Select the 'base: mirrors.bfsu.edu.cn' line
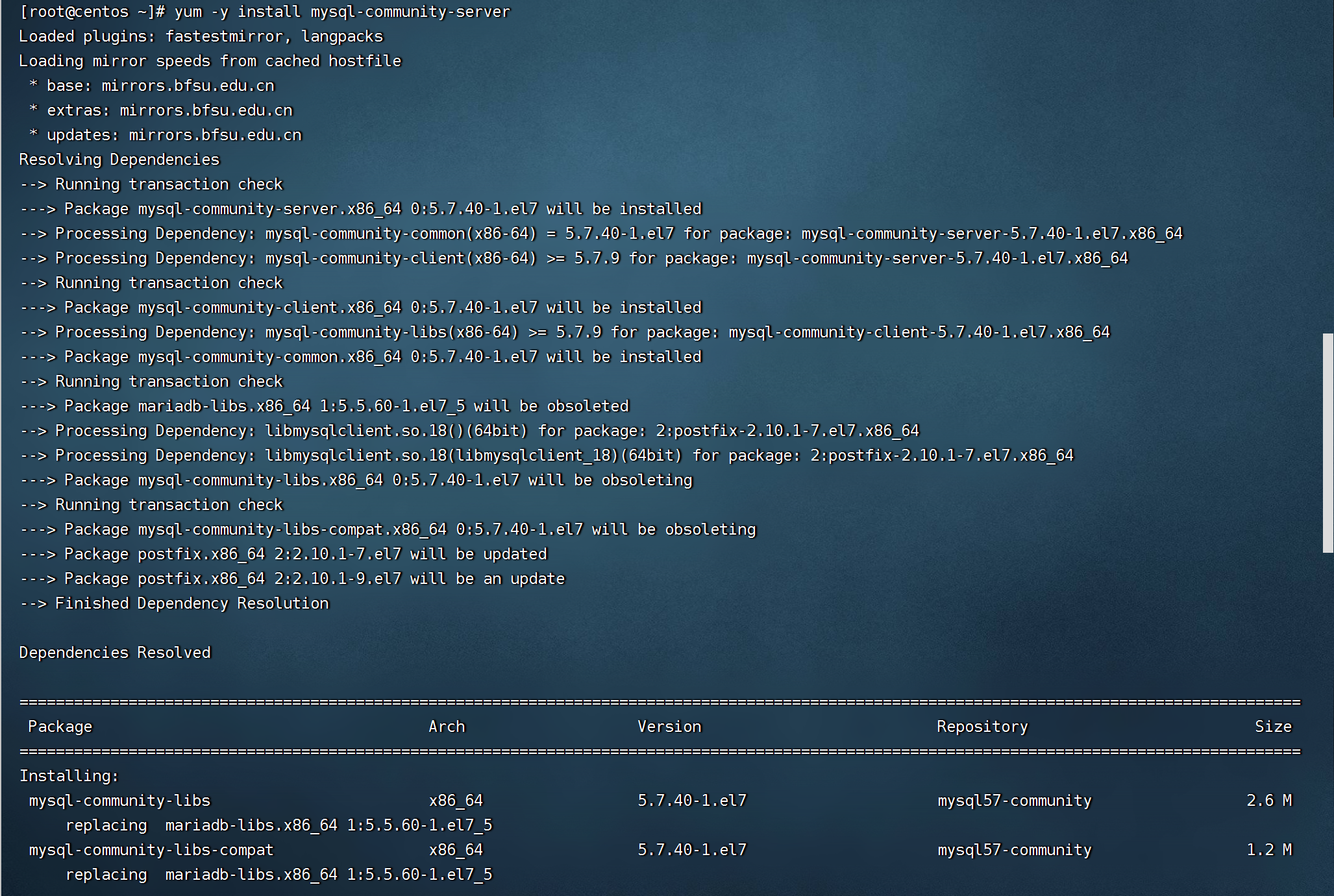Image resolution: width=1334 pixels, height=896 pixels. pos(152,86)
